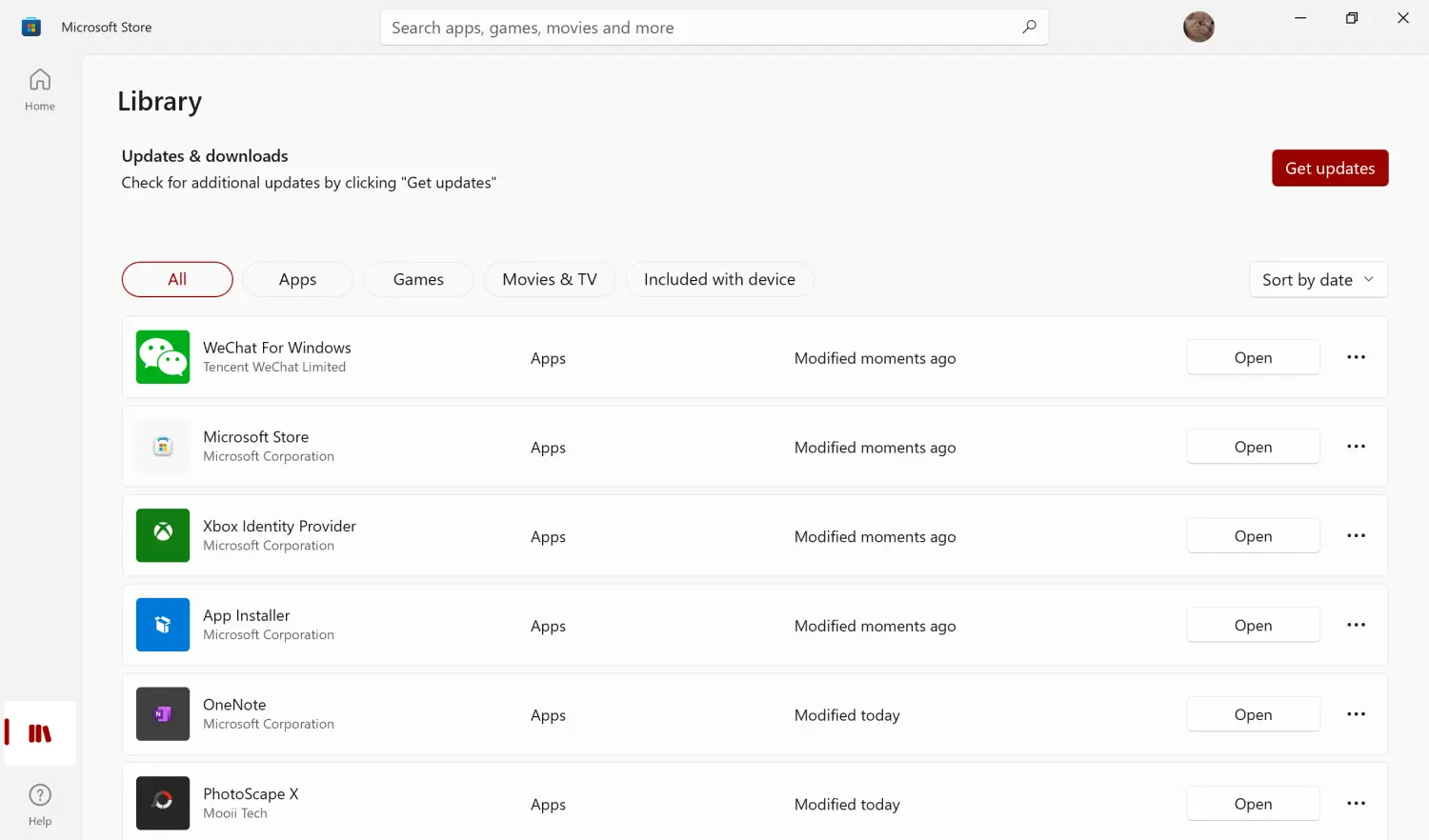Click the Xbox Identity Provider icon

[x=163, y=535]
